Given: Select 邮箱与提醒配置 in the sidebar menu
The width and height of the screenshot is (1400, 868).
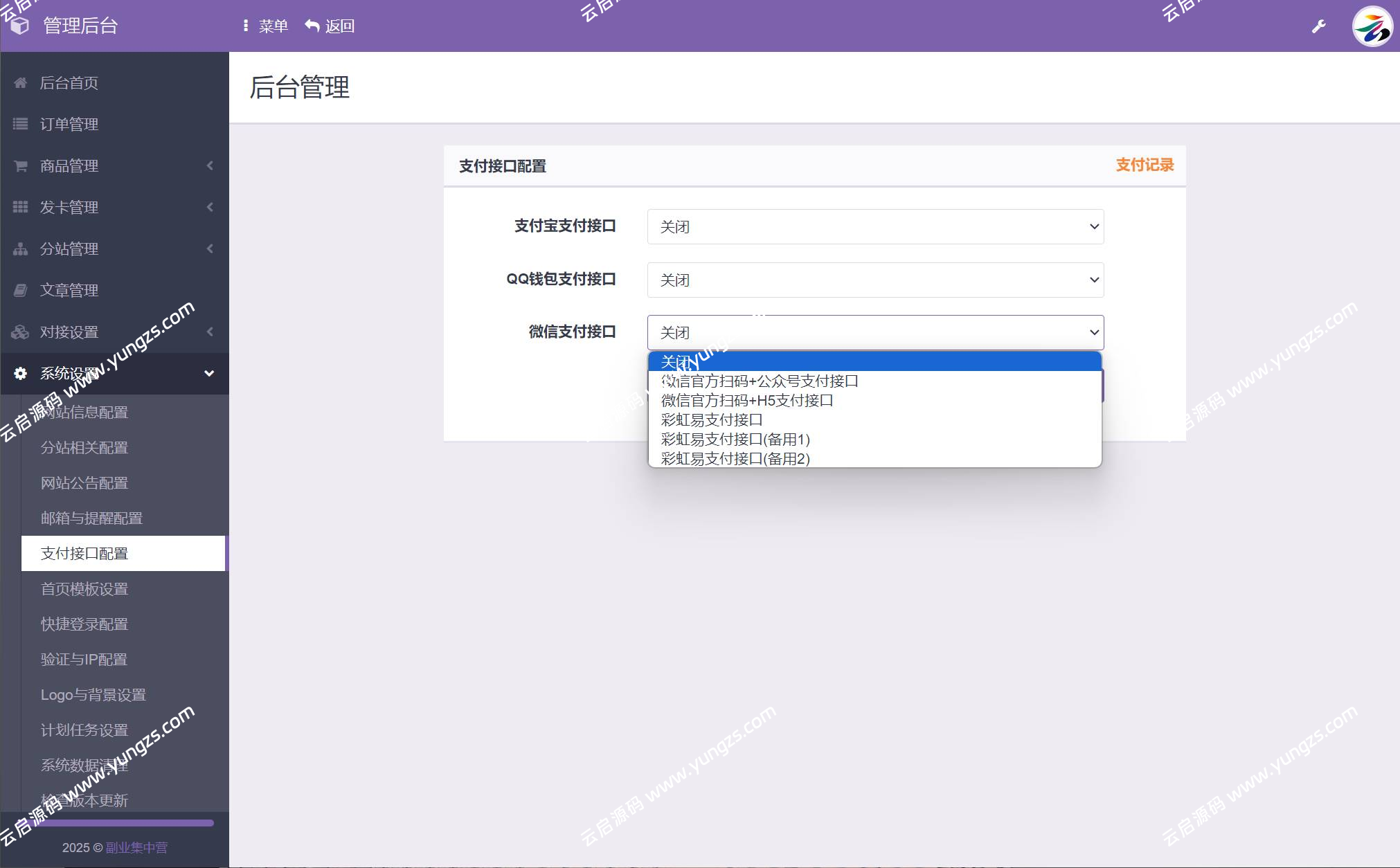Looking at the screenshot, I should pyautogui.click(x=91, y=518).
